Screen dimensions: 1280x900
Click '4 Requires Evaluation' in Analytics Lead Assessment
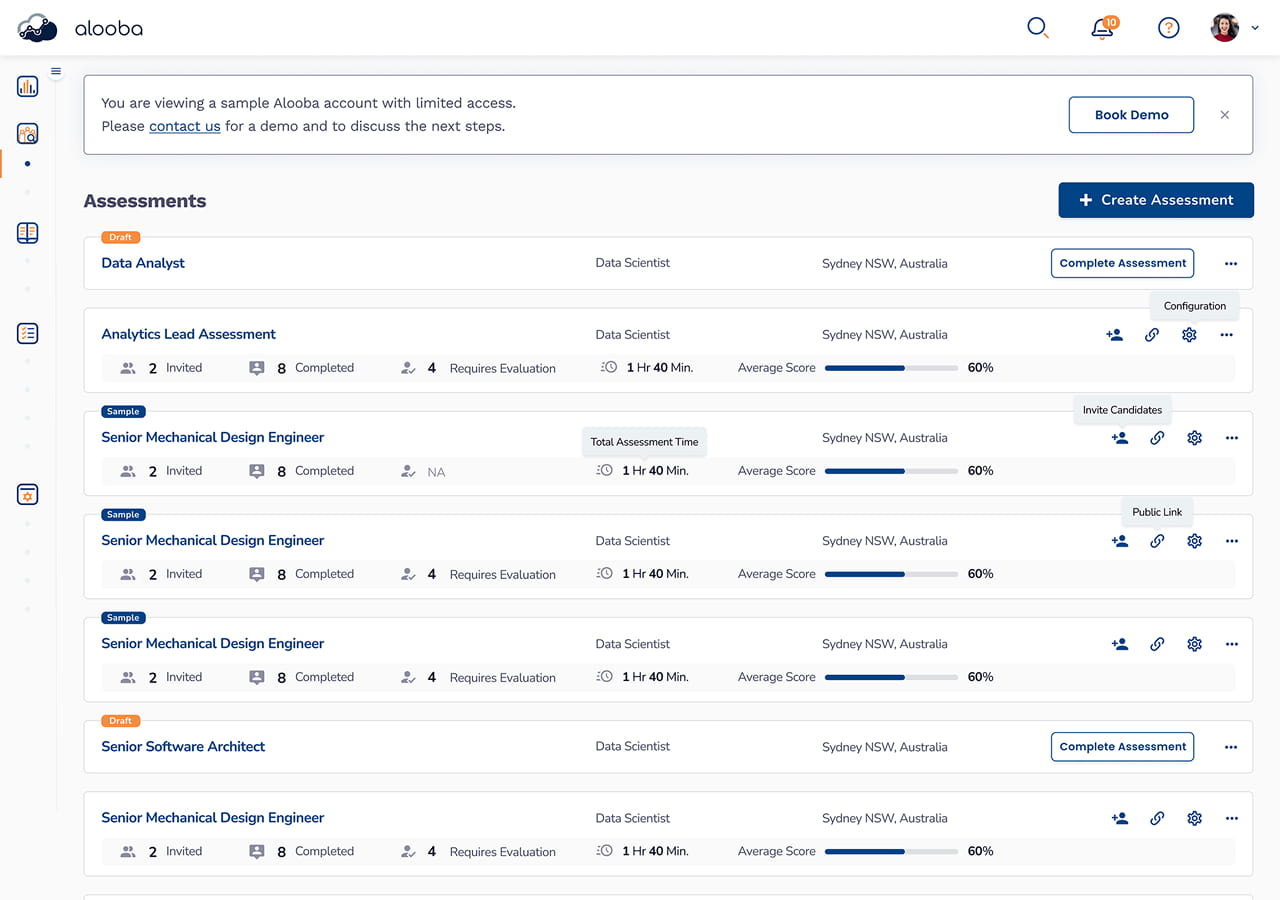coord(478,368)
